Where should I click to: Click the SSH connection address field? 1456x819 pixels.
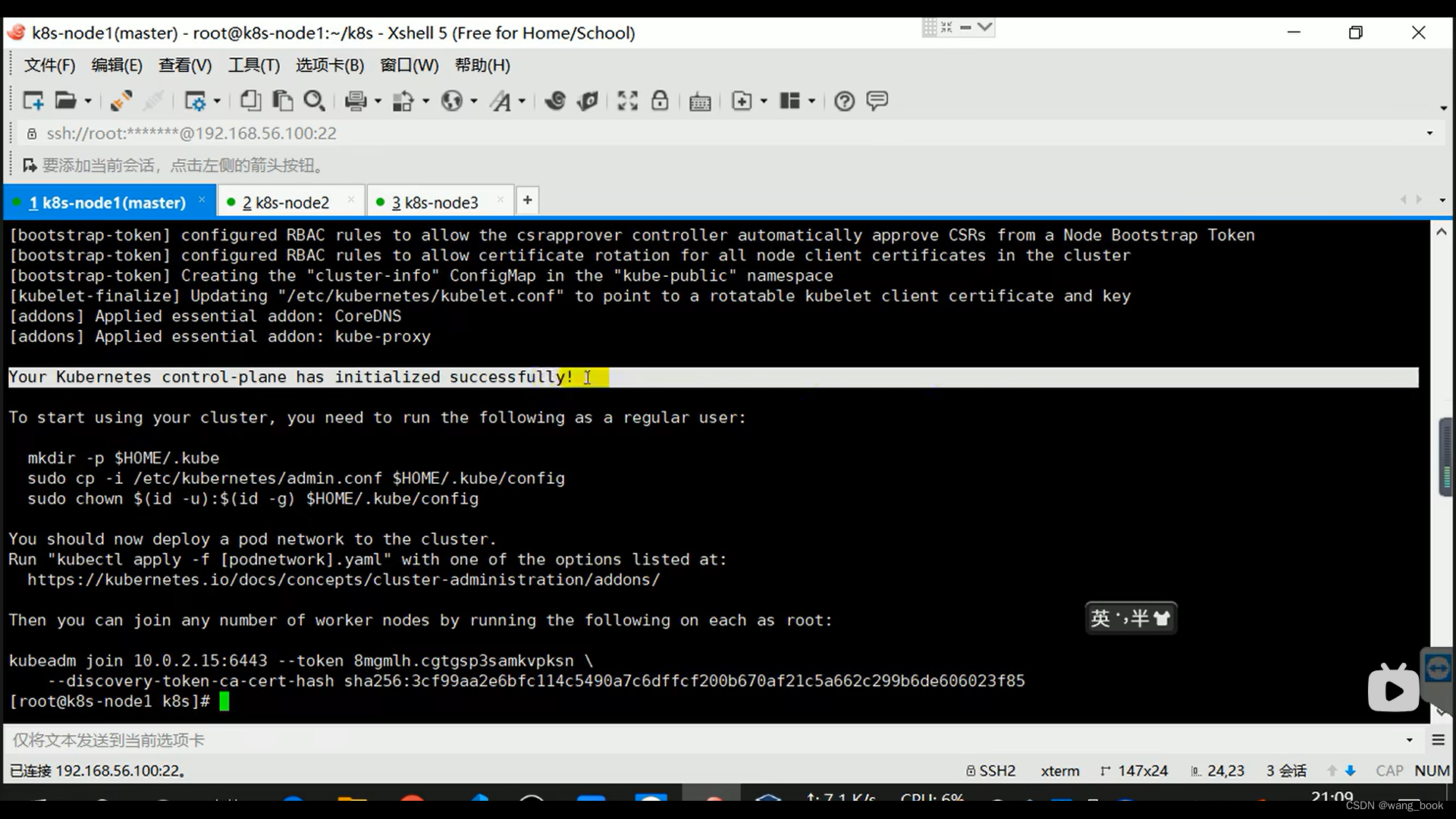point(190,133)
